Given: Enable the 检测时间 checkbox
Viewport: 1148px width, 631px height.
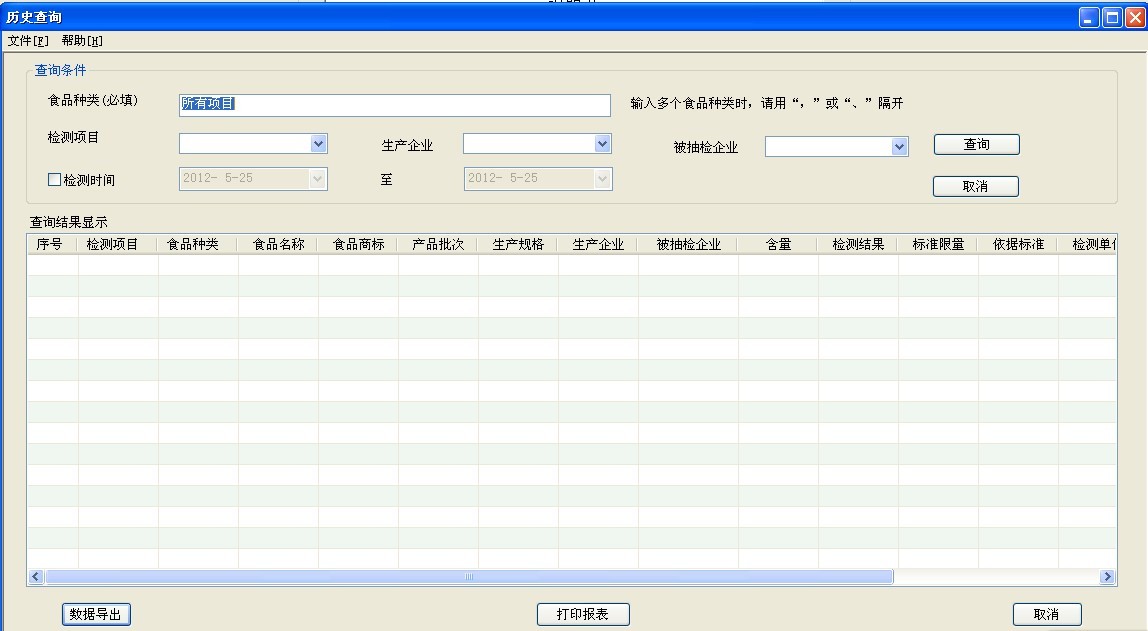Looking at the screenshot, I should point(54,181).
